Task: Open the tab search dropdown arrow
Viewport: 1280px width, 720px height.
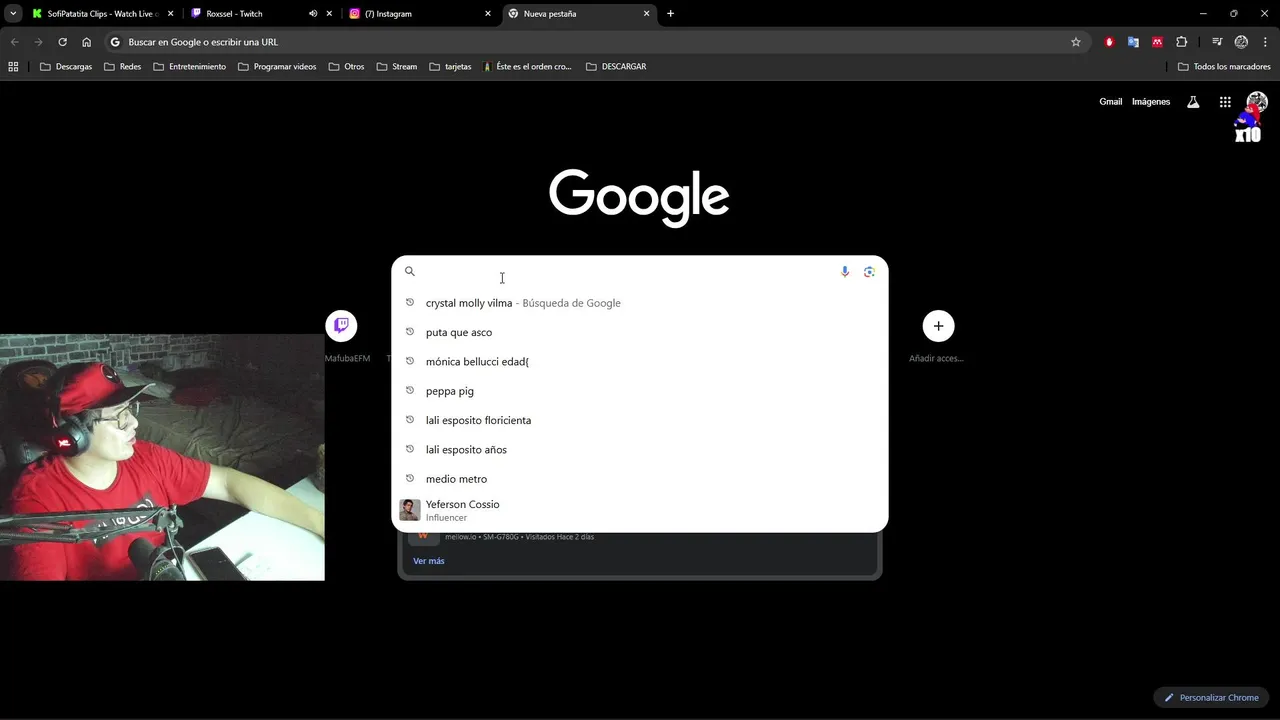Action: pyautogui.click(x=13, y=14)
